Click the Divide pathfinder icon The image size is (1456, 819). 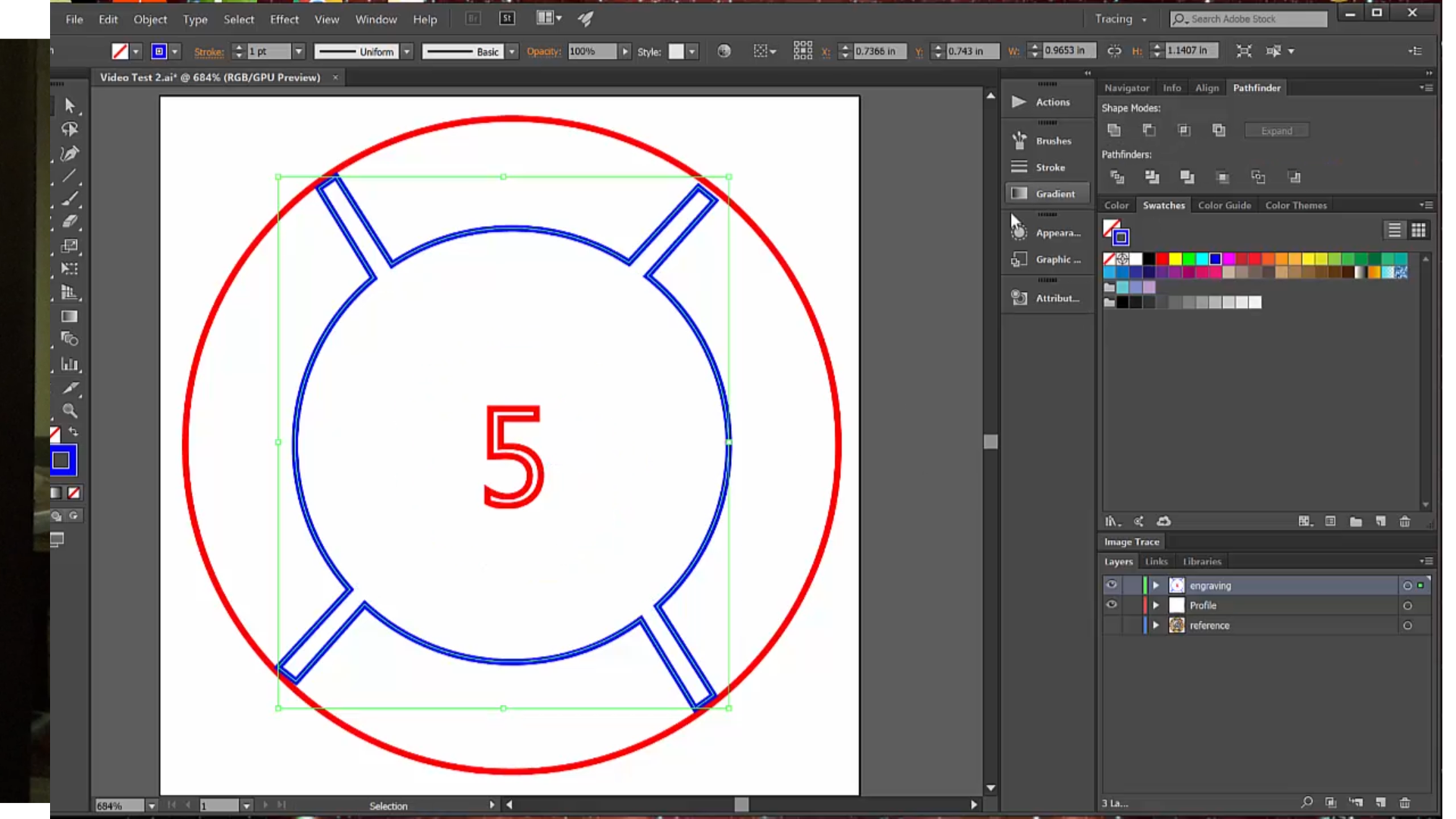1117,177
